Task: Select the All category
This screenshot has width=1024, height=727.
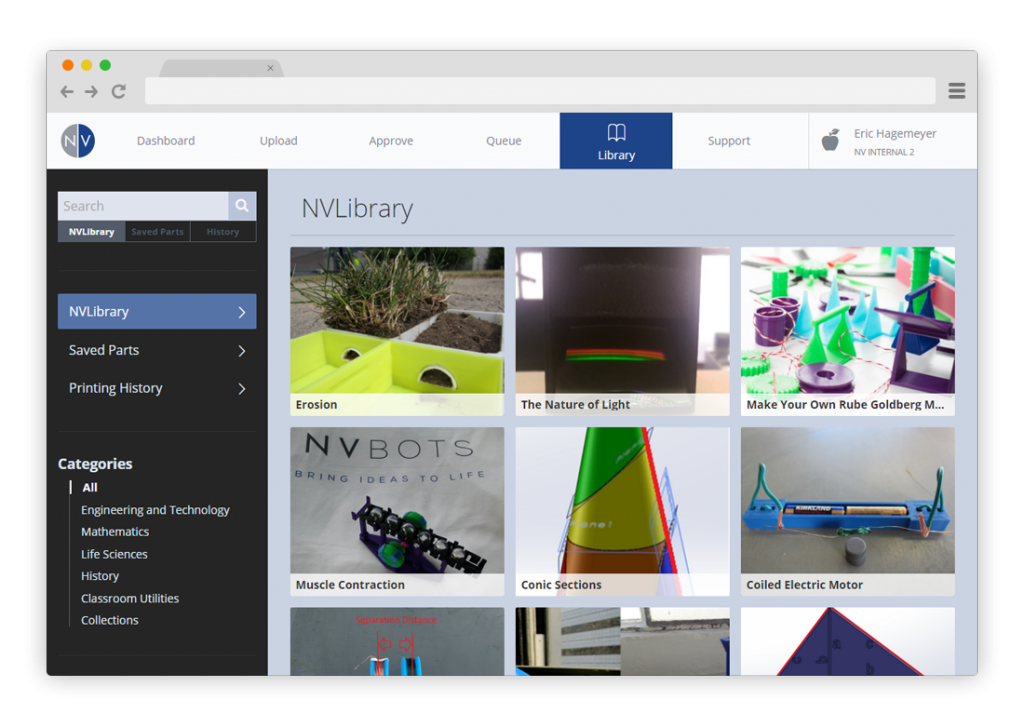Action: 89,487
